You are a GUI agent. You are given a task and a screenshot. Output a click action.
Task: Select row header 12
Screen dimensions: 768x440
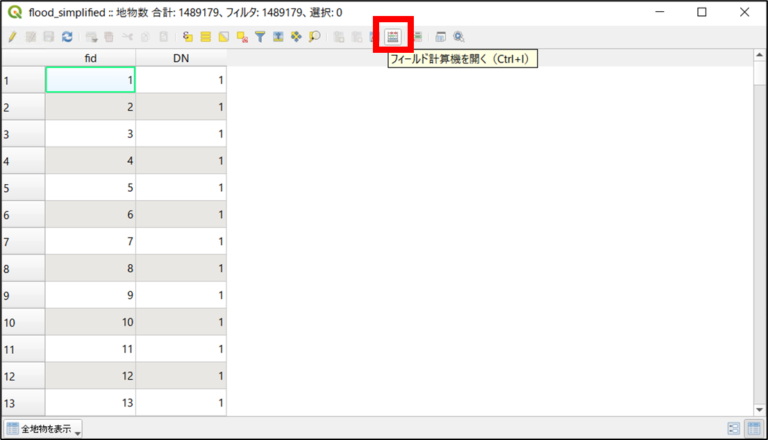click(23, 376)
